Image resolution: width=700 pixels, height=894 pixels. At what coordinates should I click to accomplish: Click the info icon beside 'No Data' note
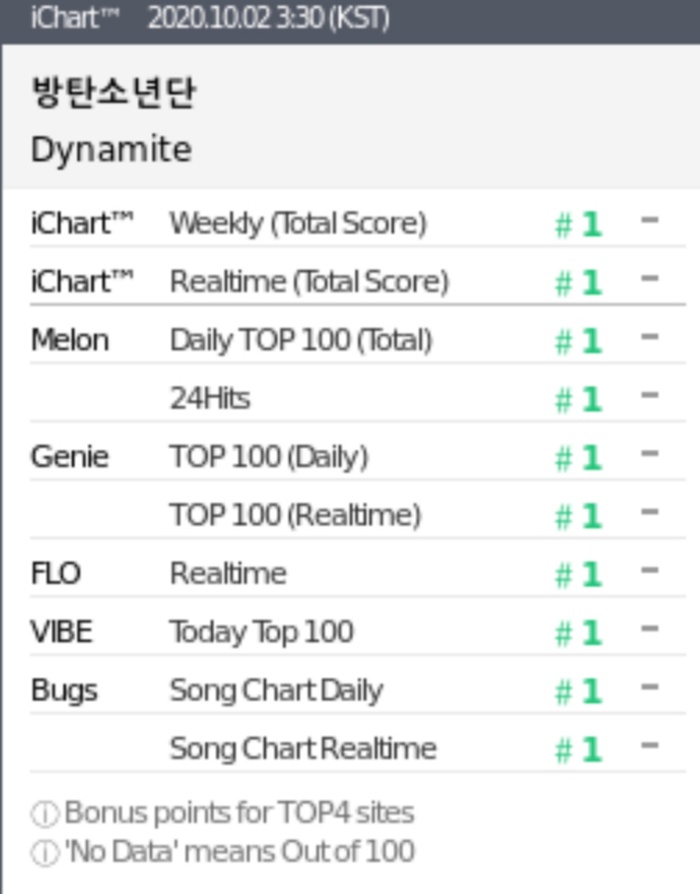(44, 854)
